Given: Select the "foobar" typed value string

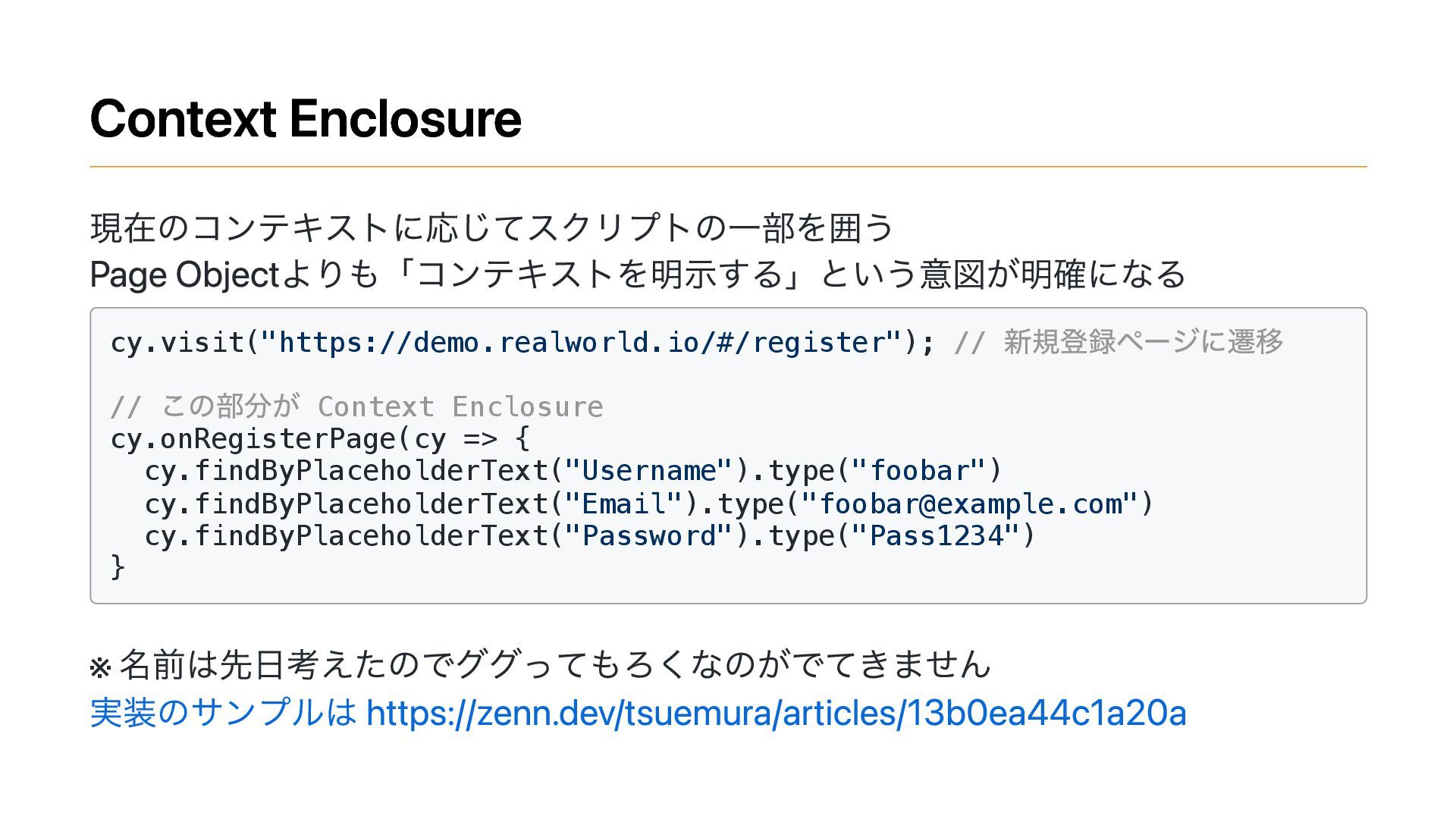Looking at the screenshot, I should [x=918, y=471].
